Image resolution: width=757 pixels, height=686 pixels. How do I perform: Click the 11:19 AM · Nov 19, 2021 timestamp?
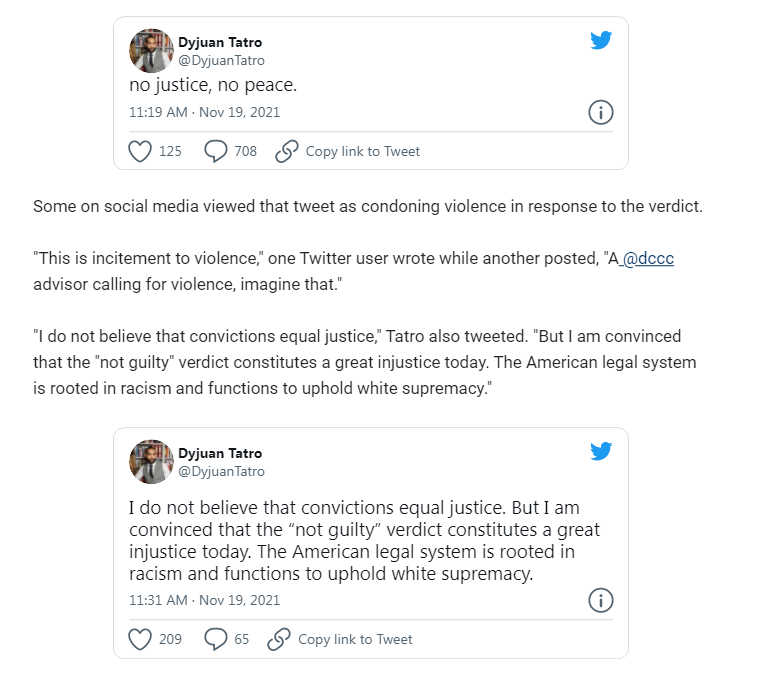click(204, 112)
